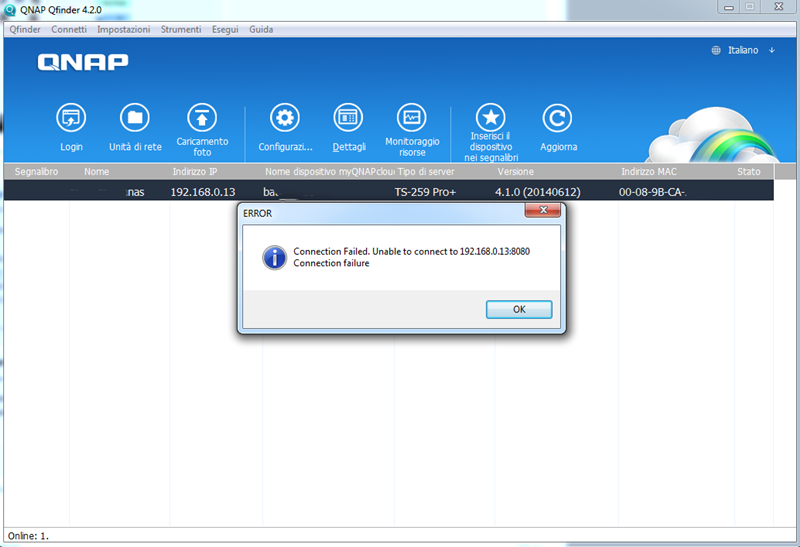Open the Connetti menu
Image resolution: width=800 pixels, height=547 pixels.
coord(69,30)
